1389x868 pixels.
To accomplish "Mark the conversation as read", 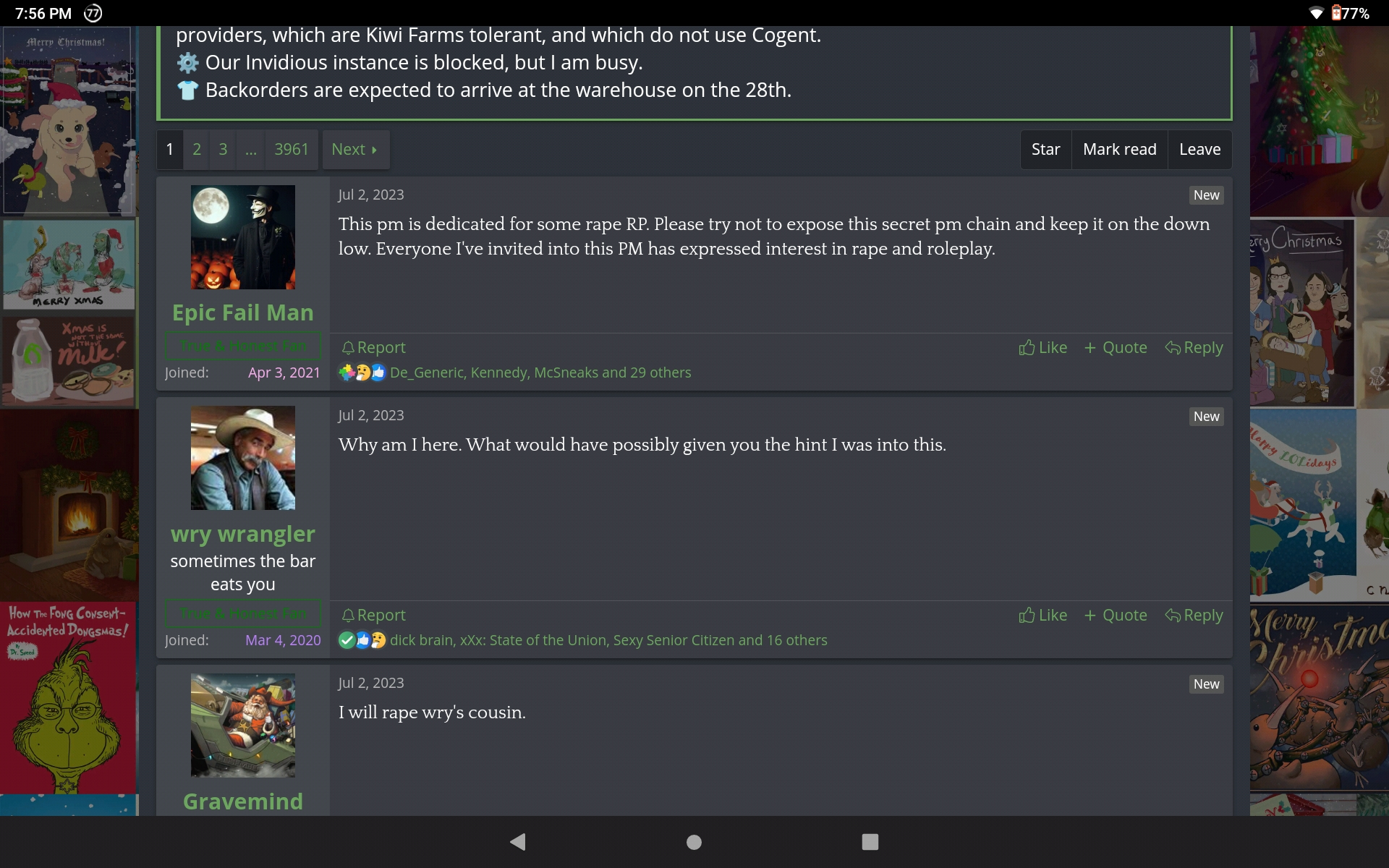I will (1119, 150).
